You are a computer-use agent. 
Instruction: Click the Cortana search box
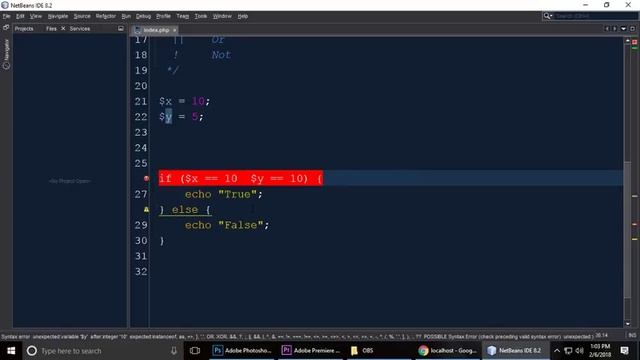pyautogui.click(x=102, y=351)
